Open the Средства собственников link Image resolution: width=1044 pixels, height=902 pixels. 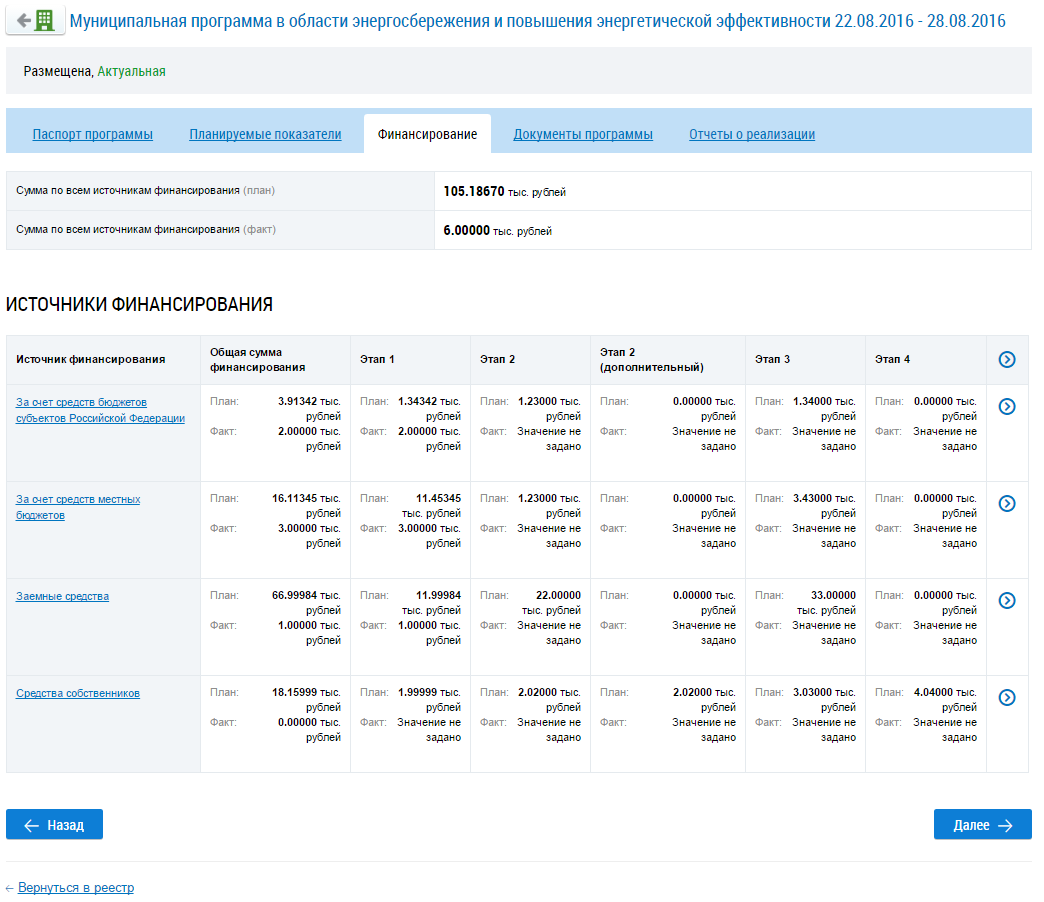(x=78, y=693)
